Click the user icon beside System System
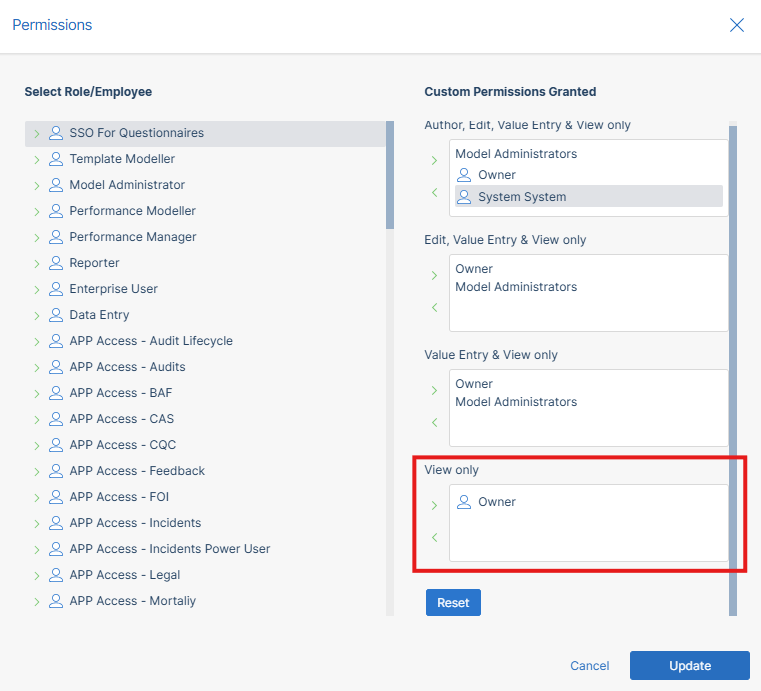Screen dimensions: 761x691 click(464, 197)
